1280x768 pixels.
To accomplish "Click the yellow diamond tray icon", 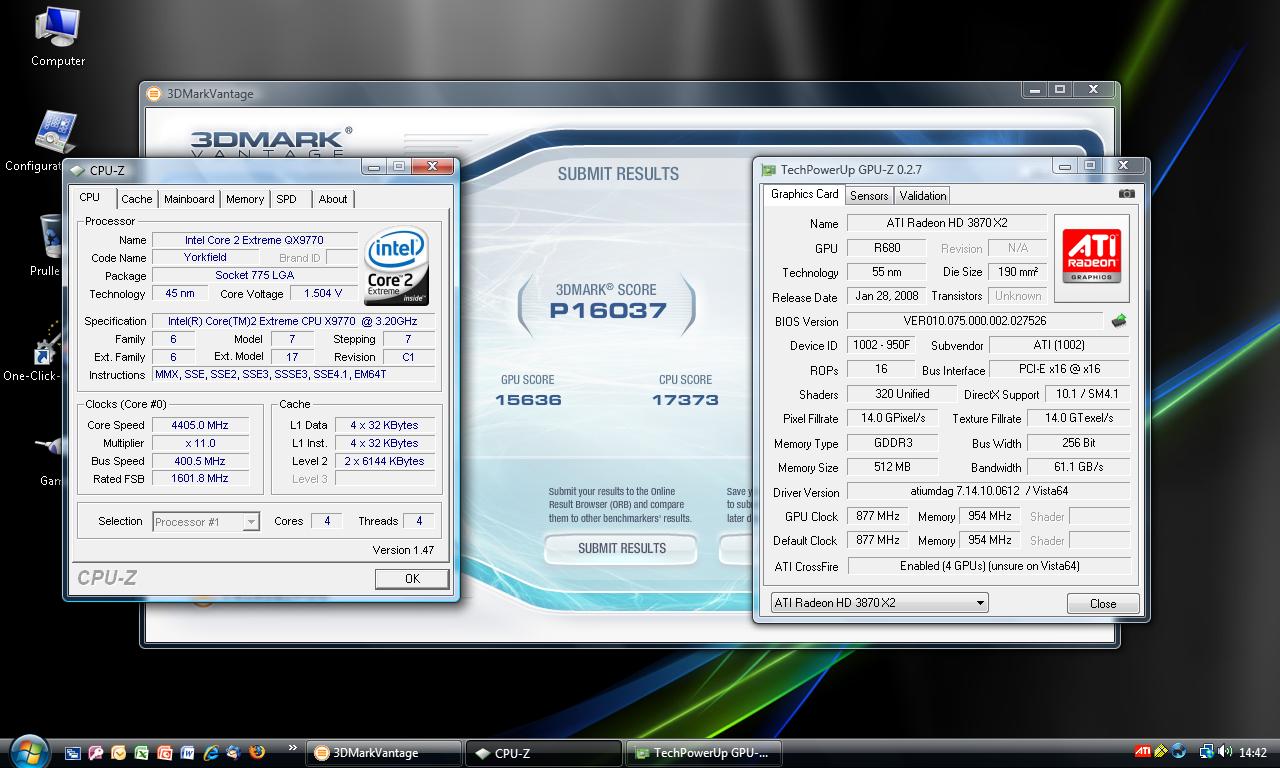I will (x=1161, y=751).
